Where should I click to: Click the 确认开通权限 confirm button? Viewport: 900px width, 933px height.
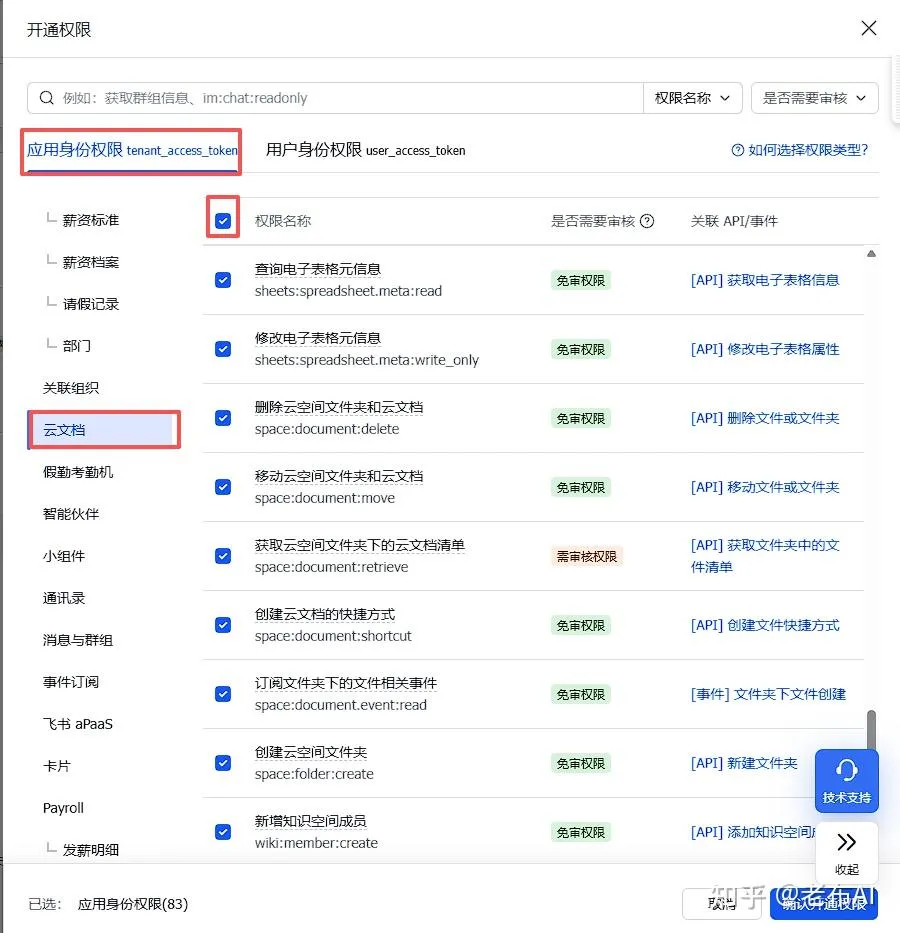824,904
